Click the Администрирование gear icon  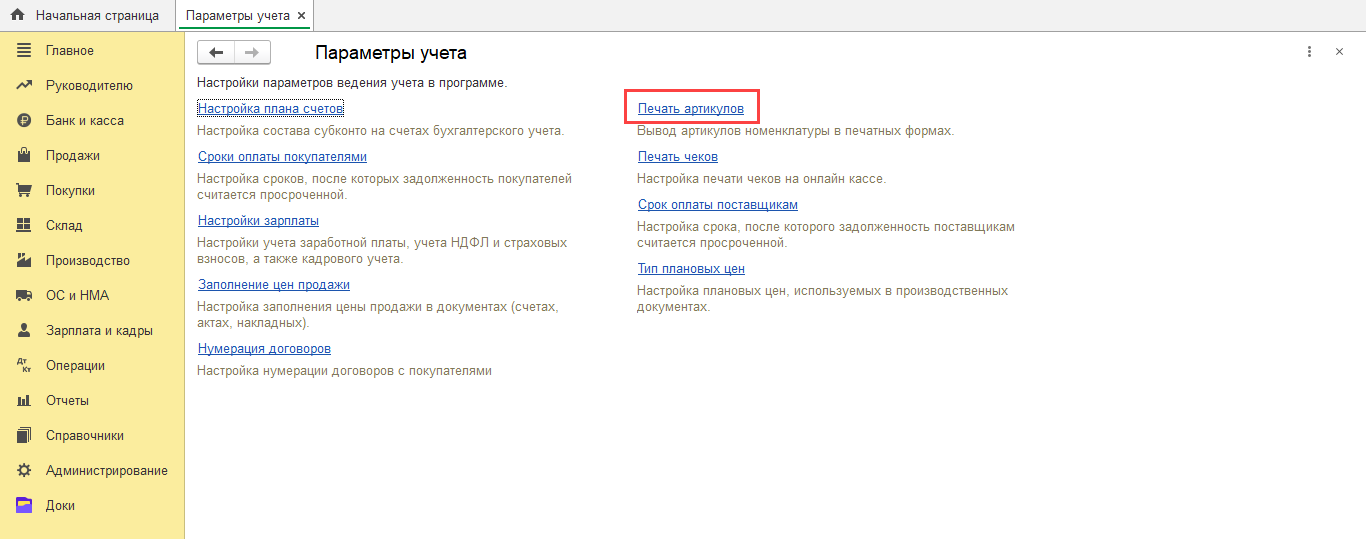point(24,470)
